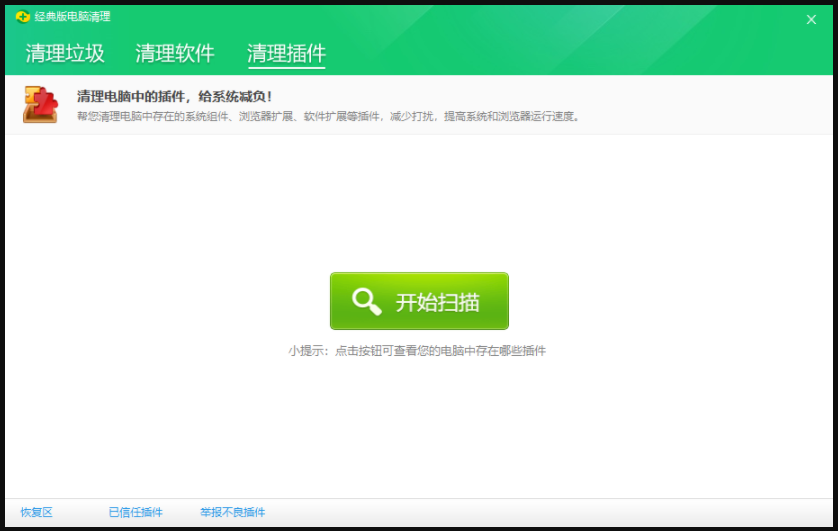Click the red puzzle plugin icon
Screen dimensions: 838x531
[40, 105]
